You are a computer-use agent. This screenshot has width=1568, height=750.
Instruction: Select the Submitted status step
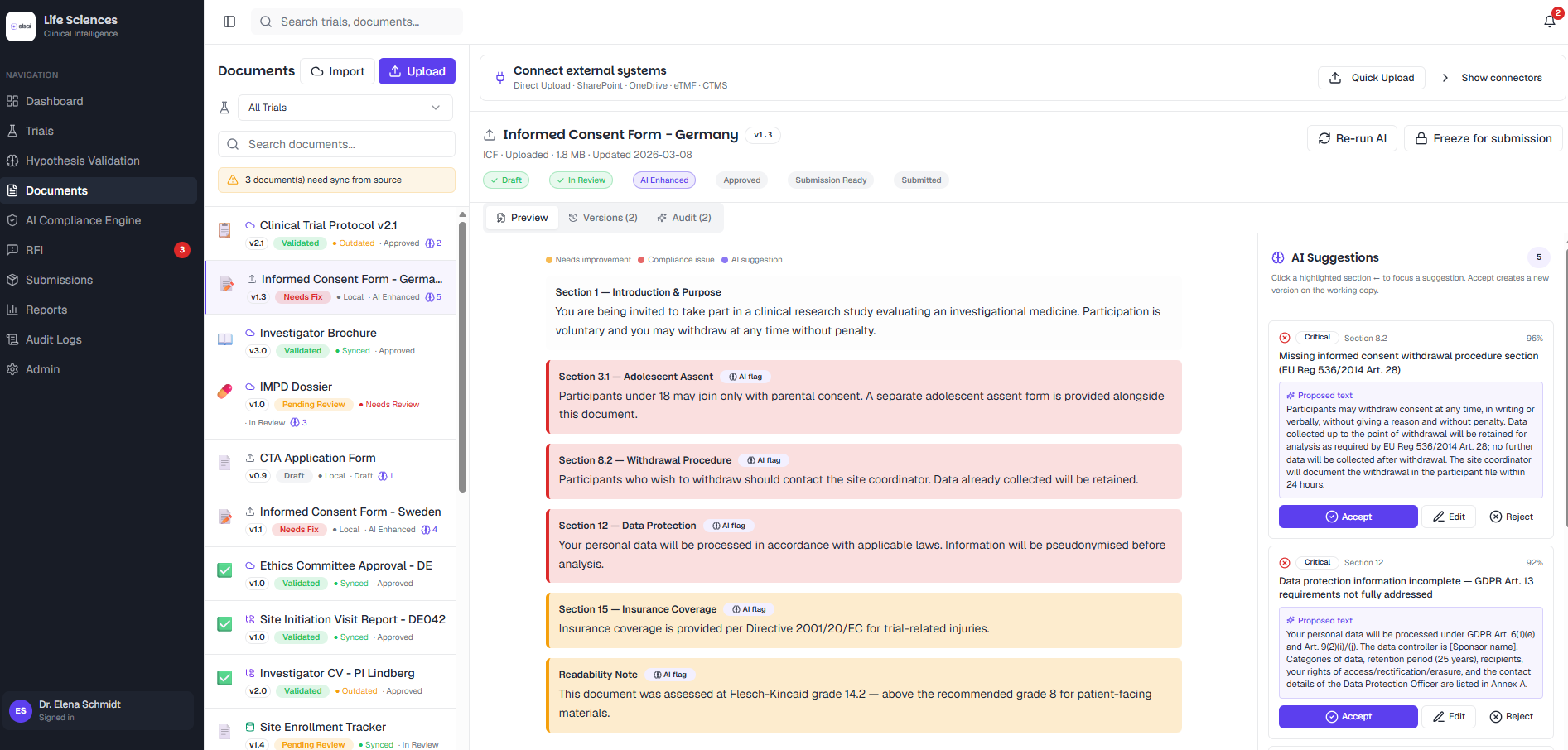pos(921,180)
